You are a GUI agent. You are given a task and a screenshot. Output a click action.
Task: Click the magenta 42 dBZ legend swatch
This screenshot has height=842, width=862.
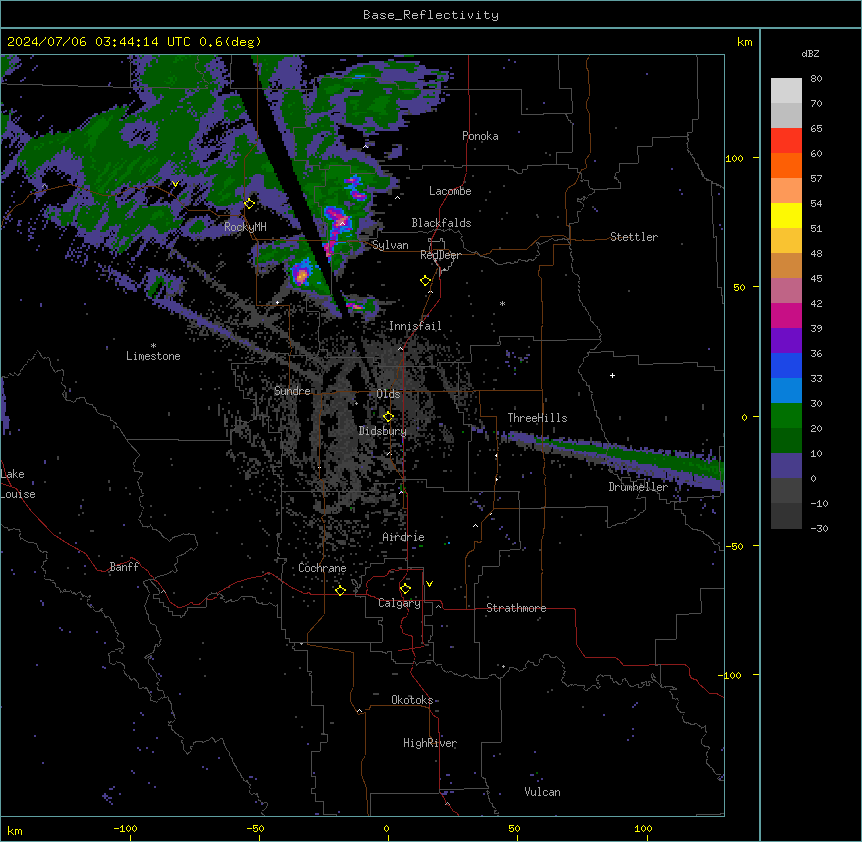786,315
